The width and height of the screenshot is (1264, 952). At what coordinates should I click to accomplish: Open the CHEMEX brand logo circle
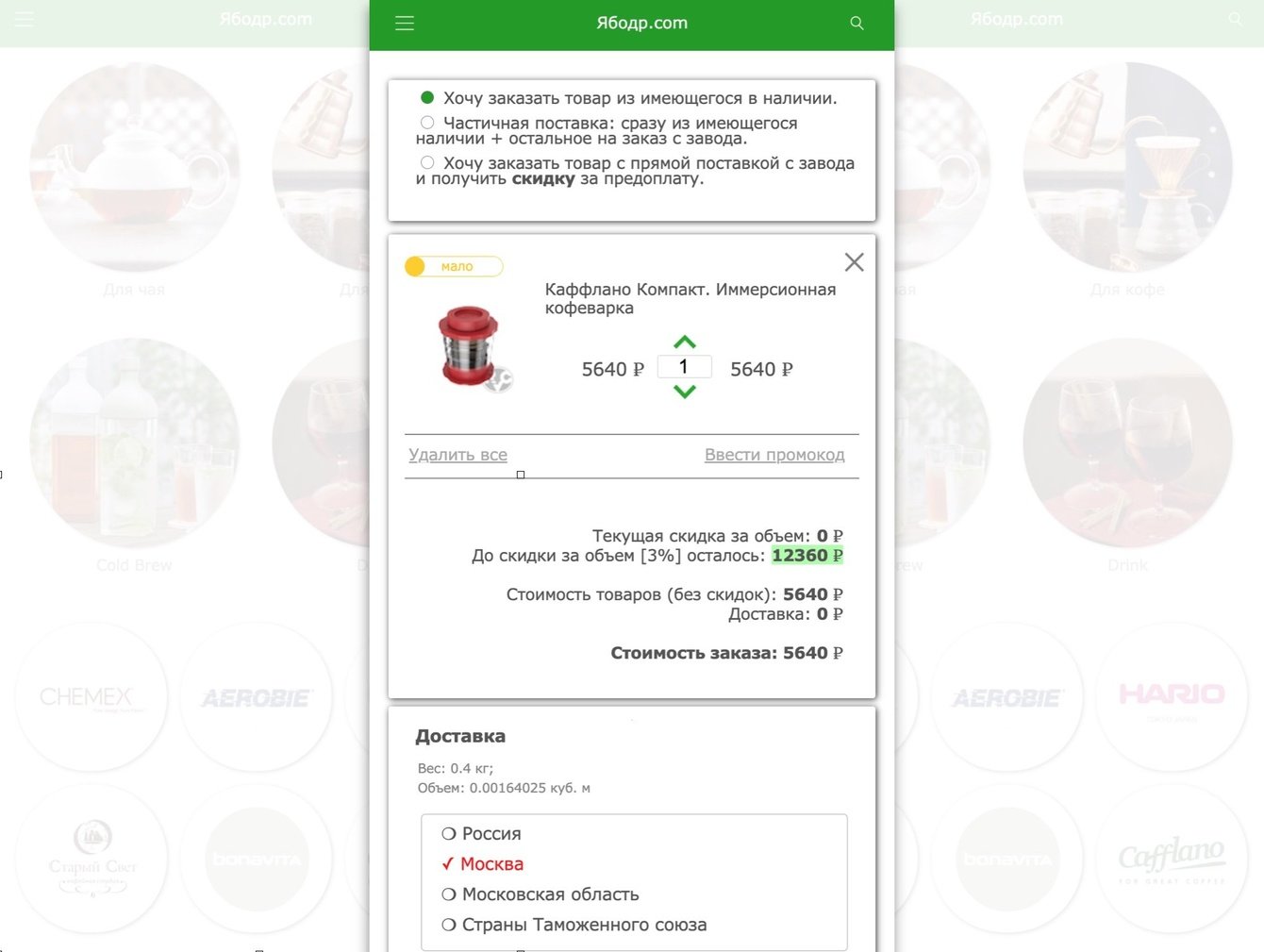click(91, 697)
